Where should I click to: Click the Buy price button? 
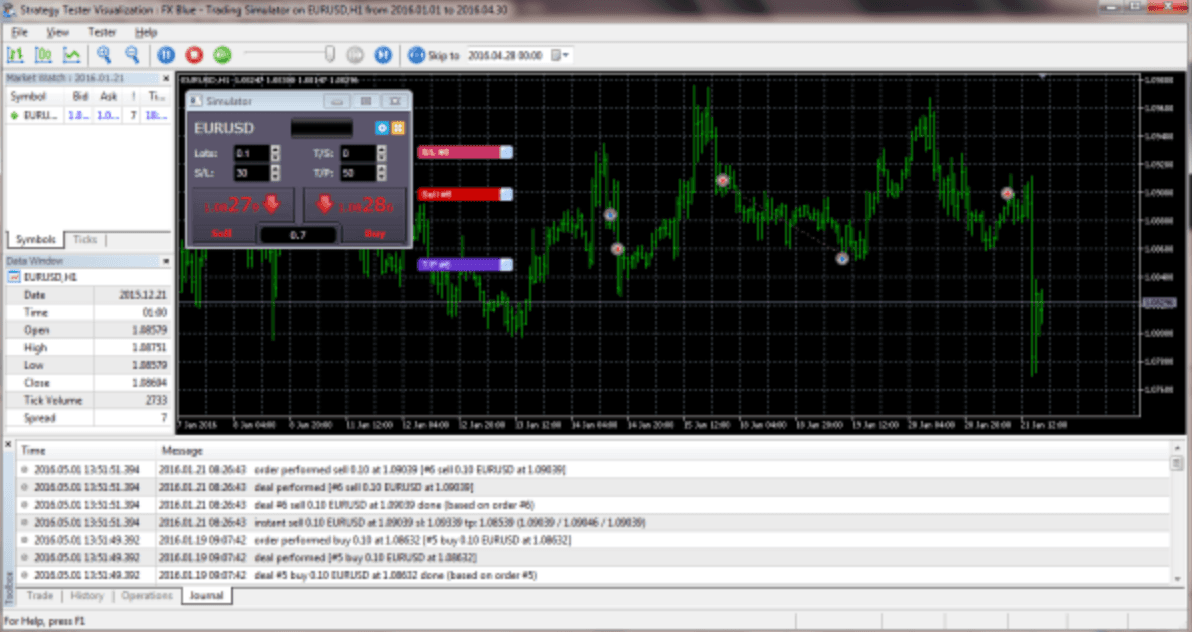click(x=354, y=205)
